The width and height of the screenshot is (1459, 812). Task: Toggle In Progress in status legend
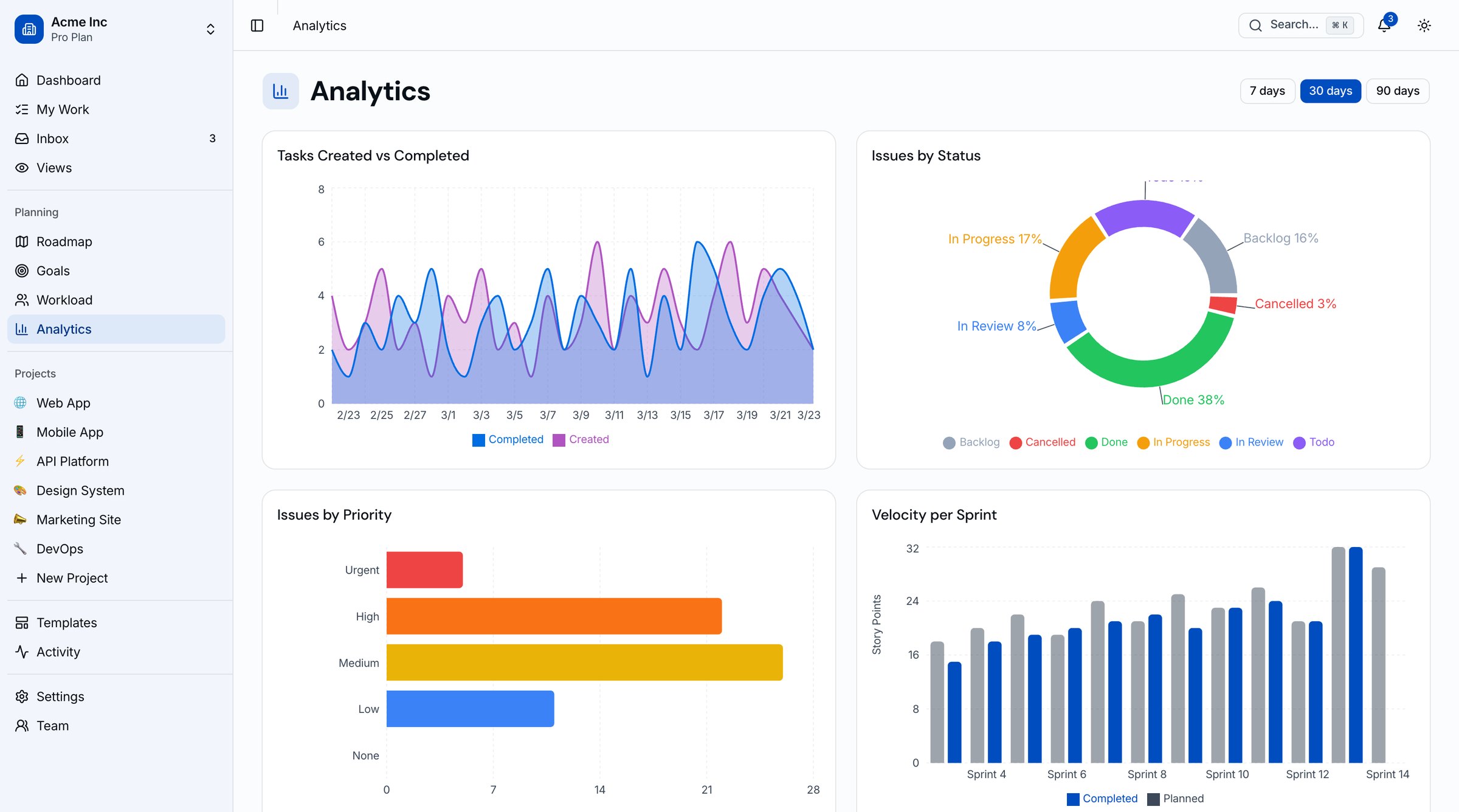click(x=1174, y=442)
